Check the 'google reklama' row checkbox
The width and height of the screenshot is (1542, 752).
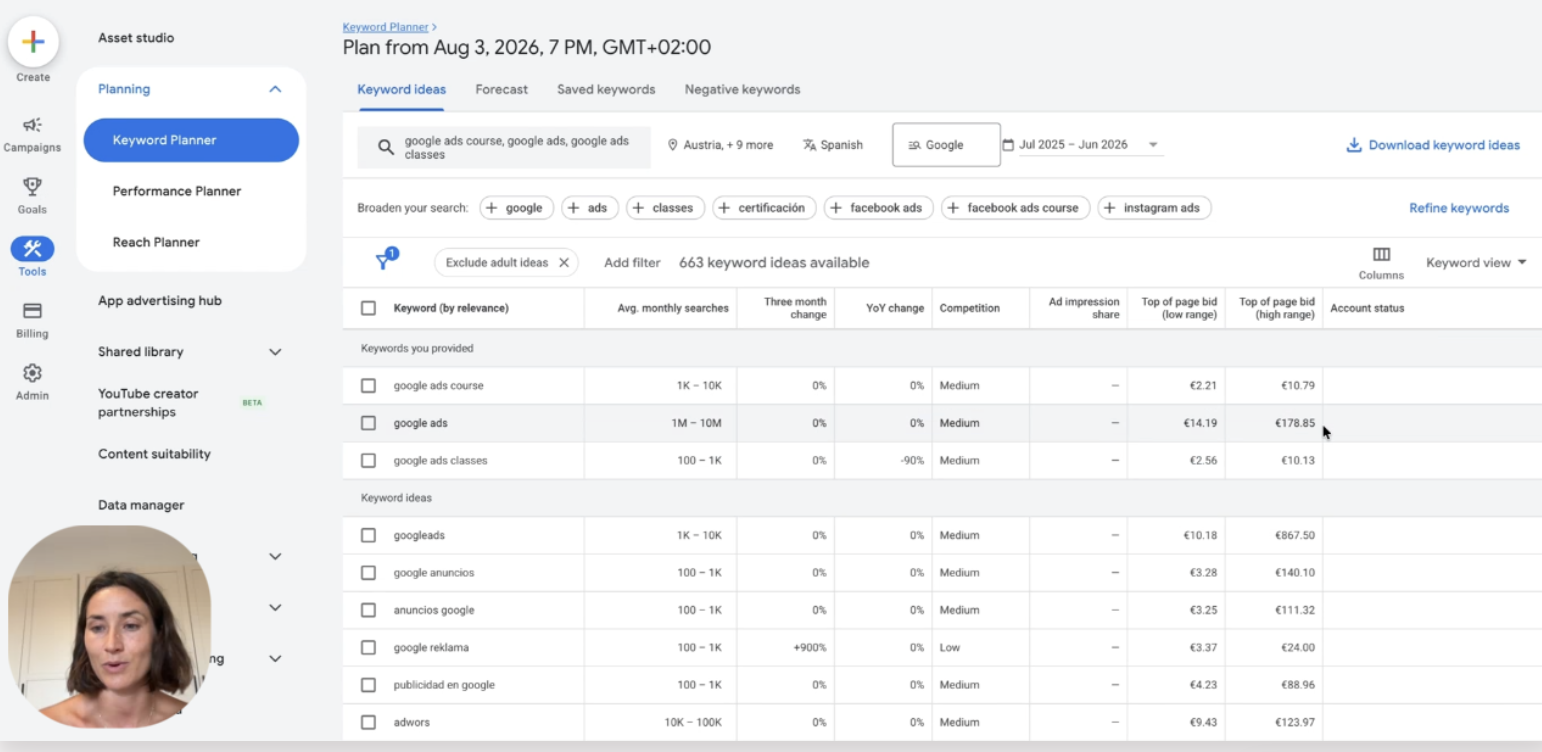pyautogui.click(x=368, y=647)
